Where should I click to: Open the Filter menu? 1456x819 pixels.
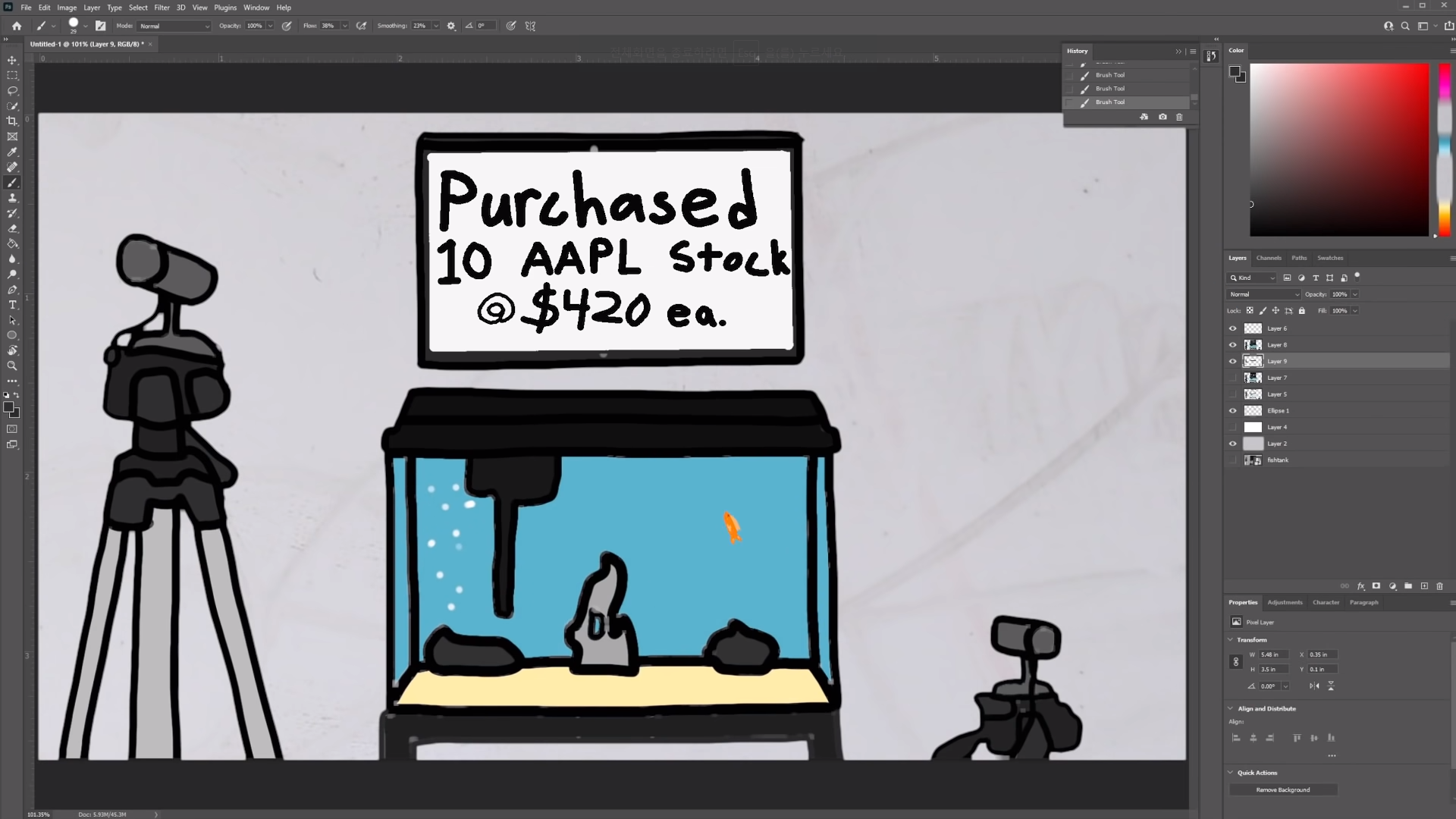coord(162,8)
